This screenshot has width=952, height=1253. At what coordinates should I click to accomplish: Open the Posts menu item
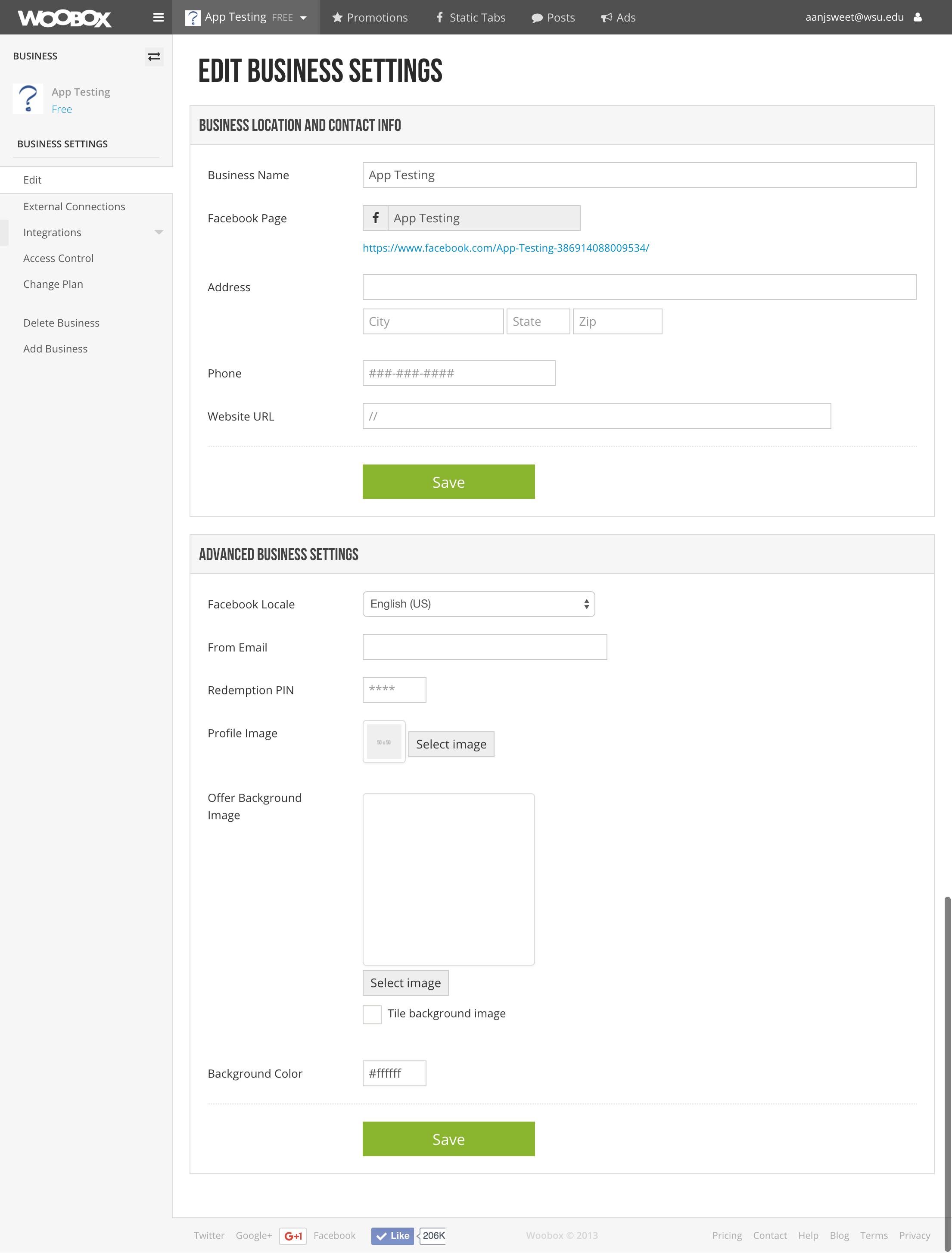(x=553, y=18)
